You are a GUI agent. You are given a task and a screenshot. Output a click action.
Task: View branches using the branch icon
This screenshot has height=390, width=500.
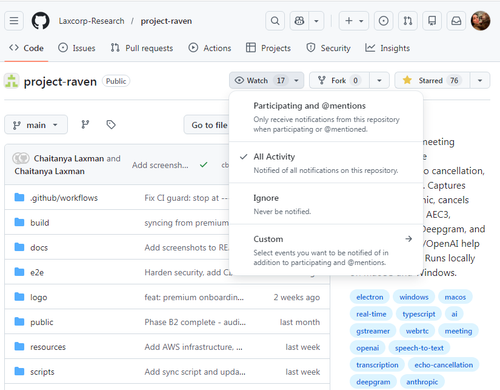(85, 125)
